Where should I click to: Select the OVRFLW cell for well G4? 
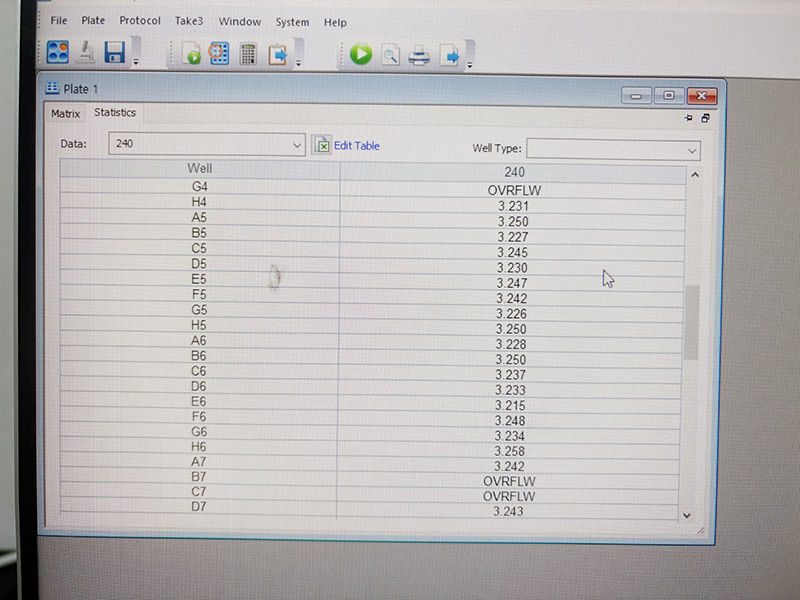click(x=514, y=189)
